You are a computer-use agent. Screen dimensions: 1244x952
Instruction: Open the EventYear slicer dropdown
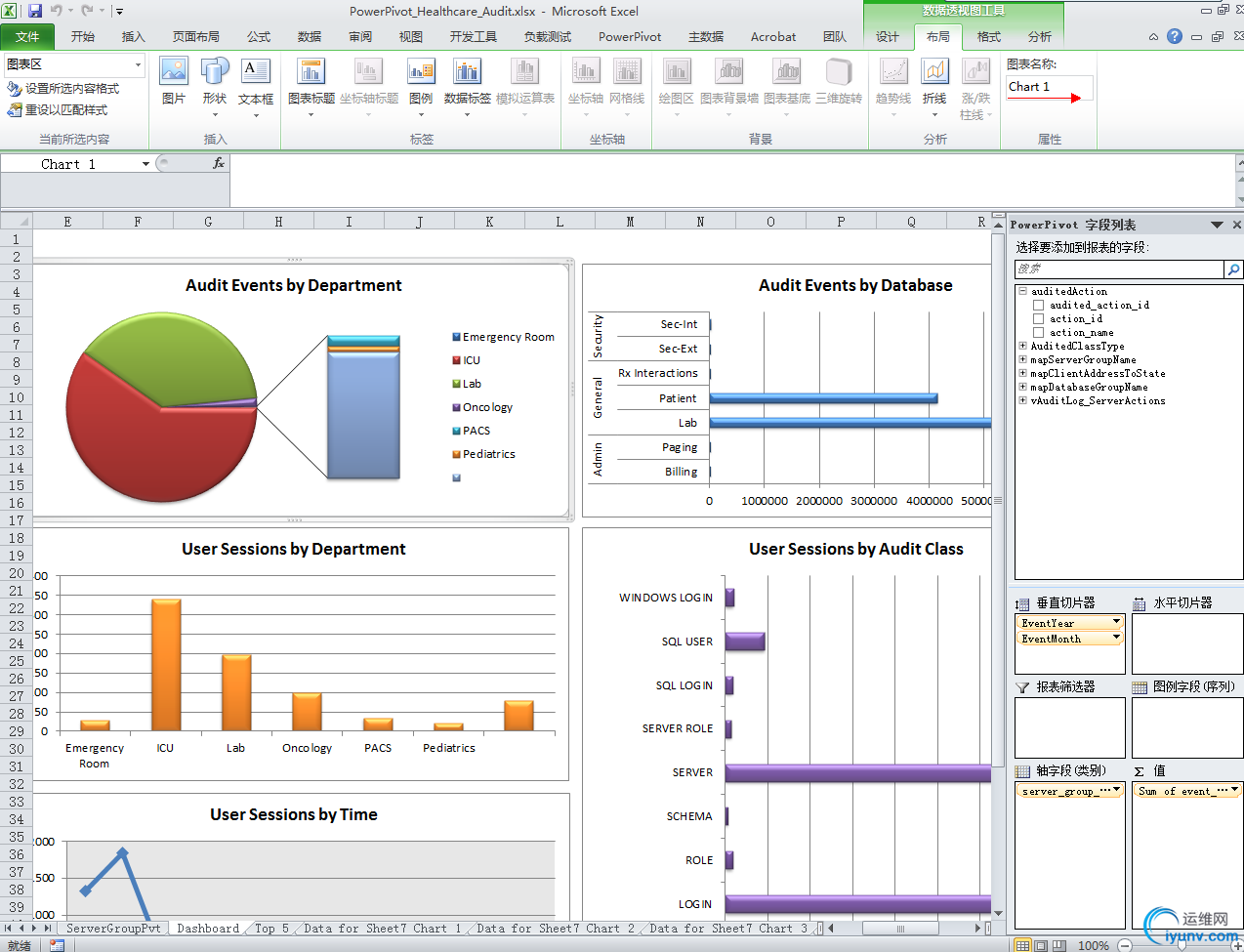(x=1116, y=623)
